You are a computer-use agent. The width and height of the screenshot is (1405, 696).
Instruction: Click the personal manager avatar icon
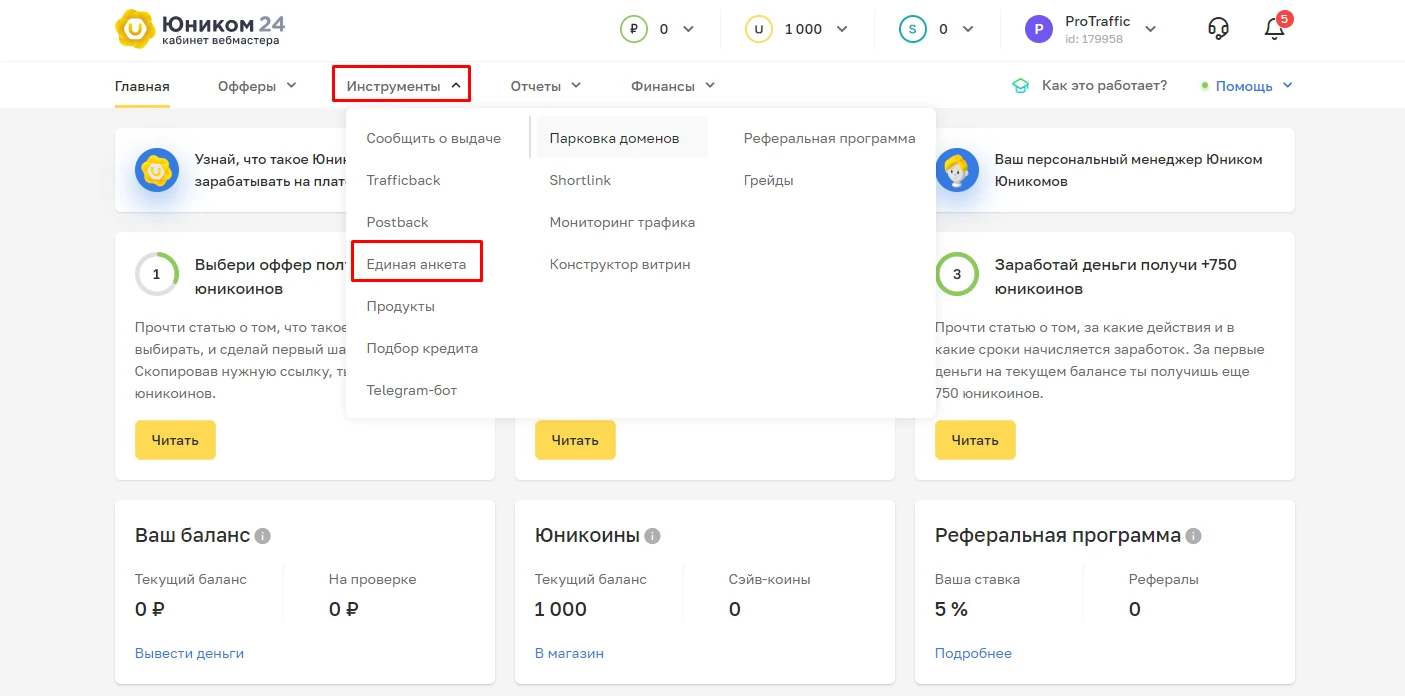(957, 170)
